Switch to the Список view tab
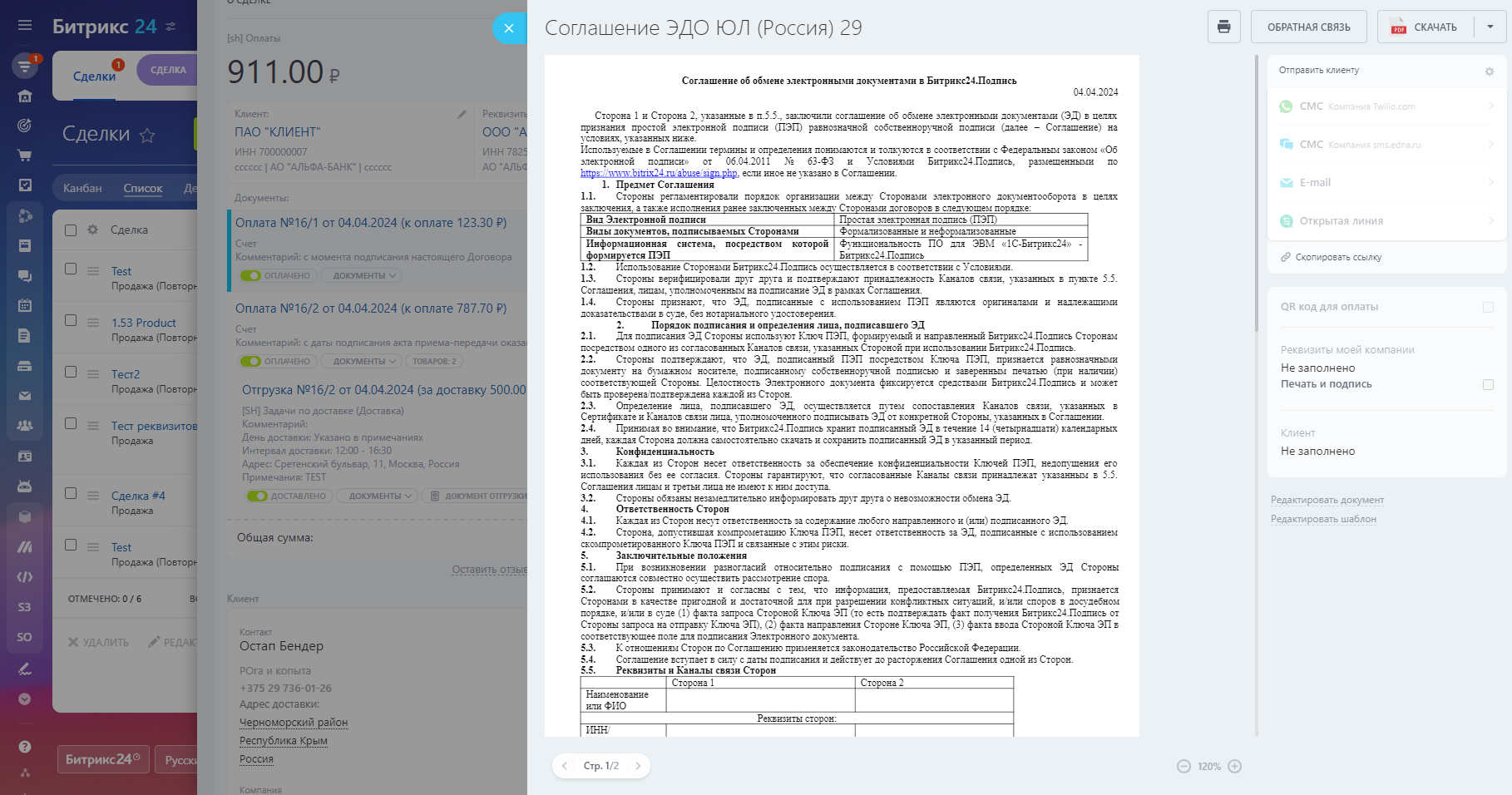Screen dimensions: 1512x795 (x=143, y=189)
